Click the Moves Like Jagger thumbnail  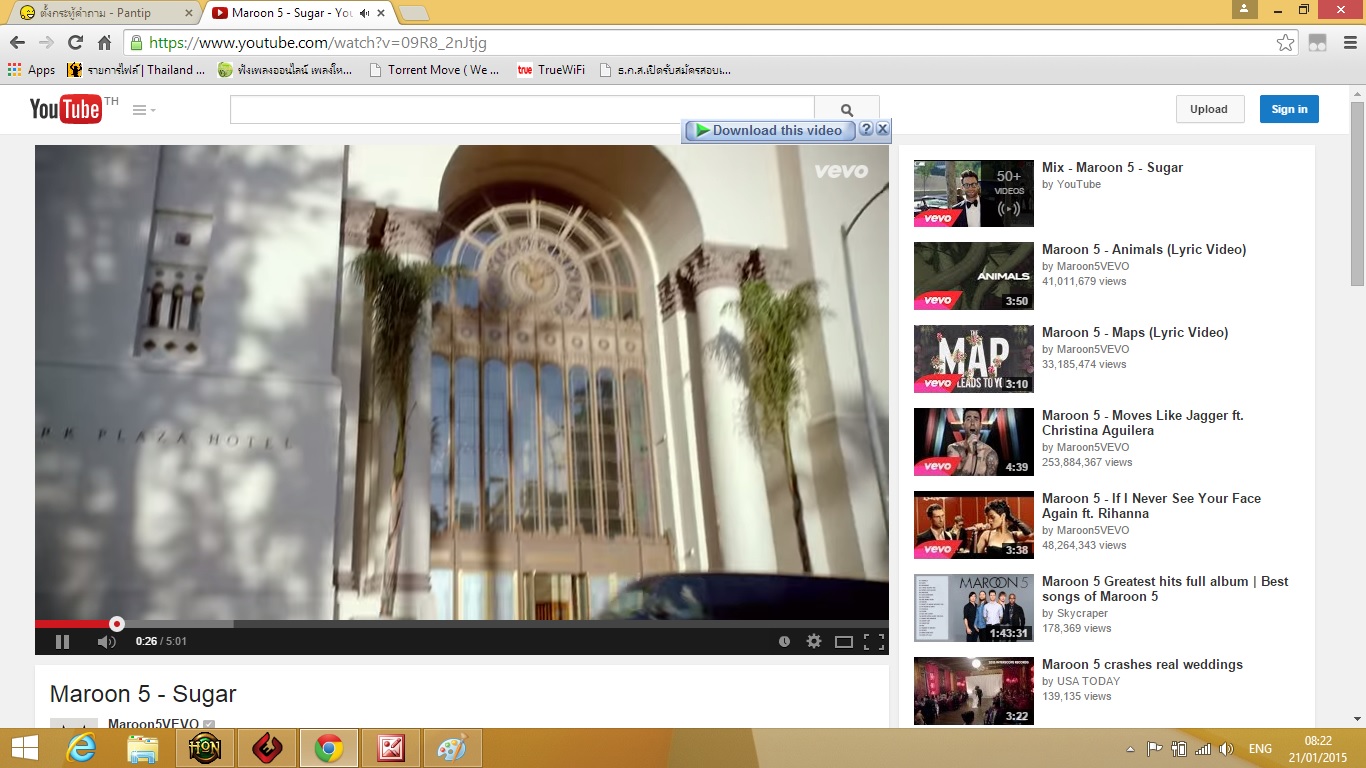pos(974,442)
